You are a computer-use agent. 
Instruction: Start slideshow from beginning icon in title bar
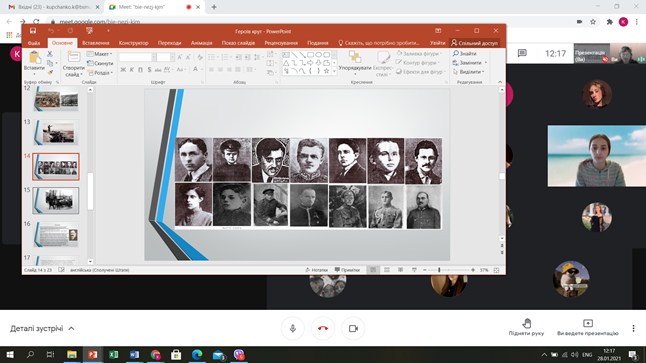89,31
